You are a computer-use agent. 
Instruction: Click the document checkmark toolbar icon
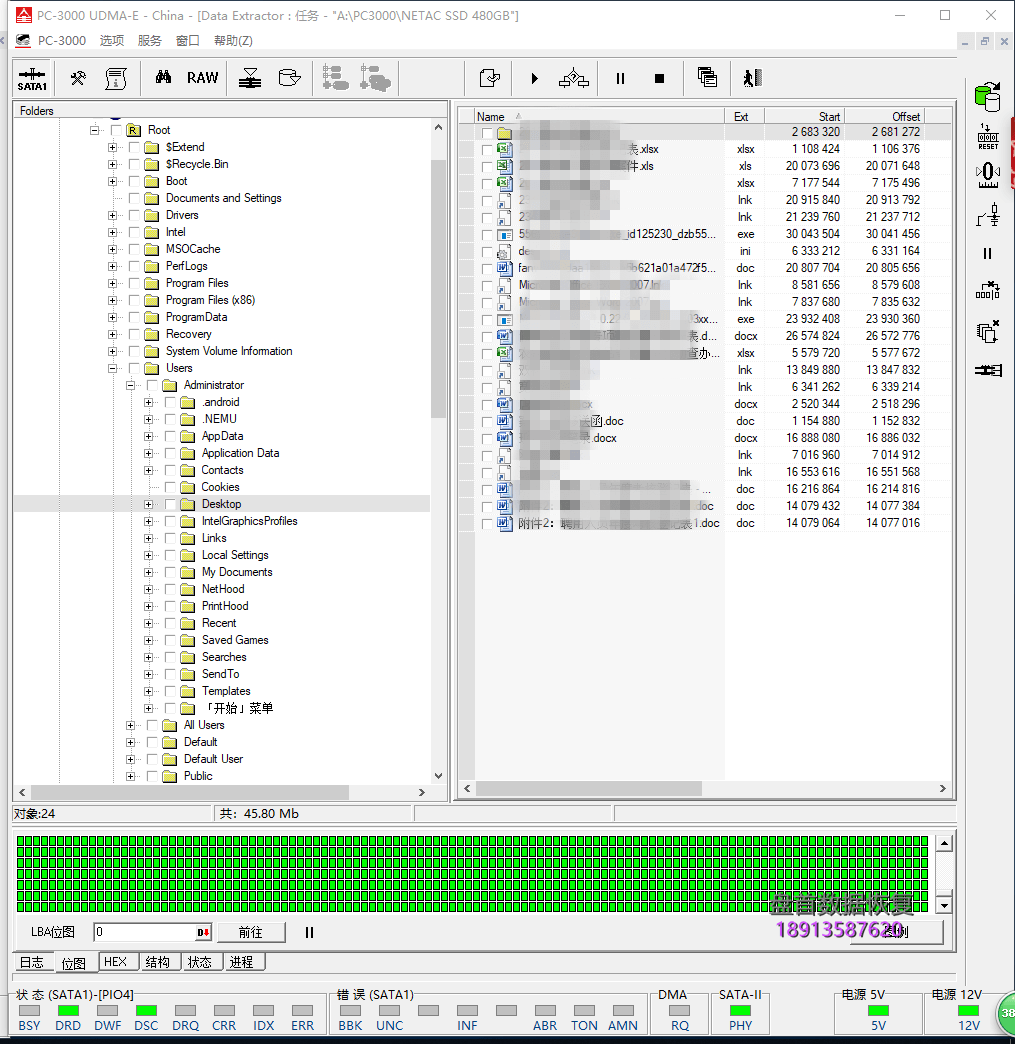click(x=490, y=79)
